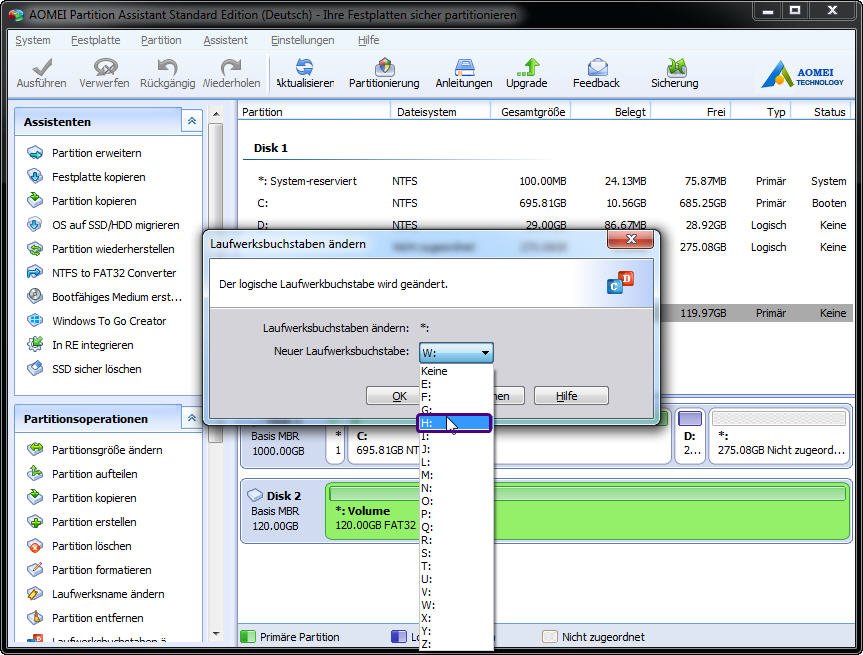Open the Anleitungen toolbar icon
The height and width of the screenshot is (655, 863).
coord(464,73)
